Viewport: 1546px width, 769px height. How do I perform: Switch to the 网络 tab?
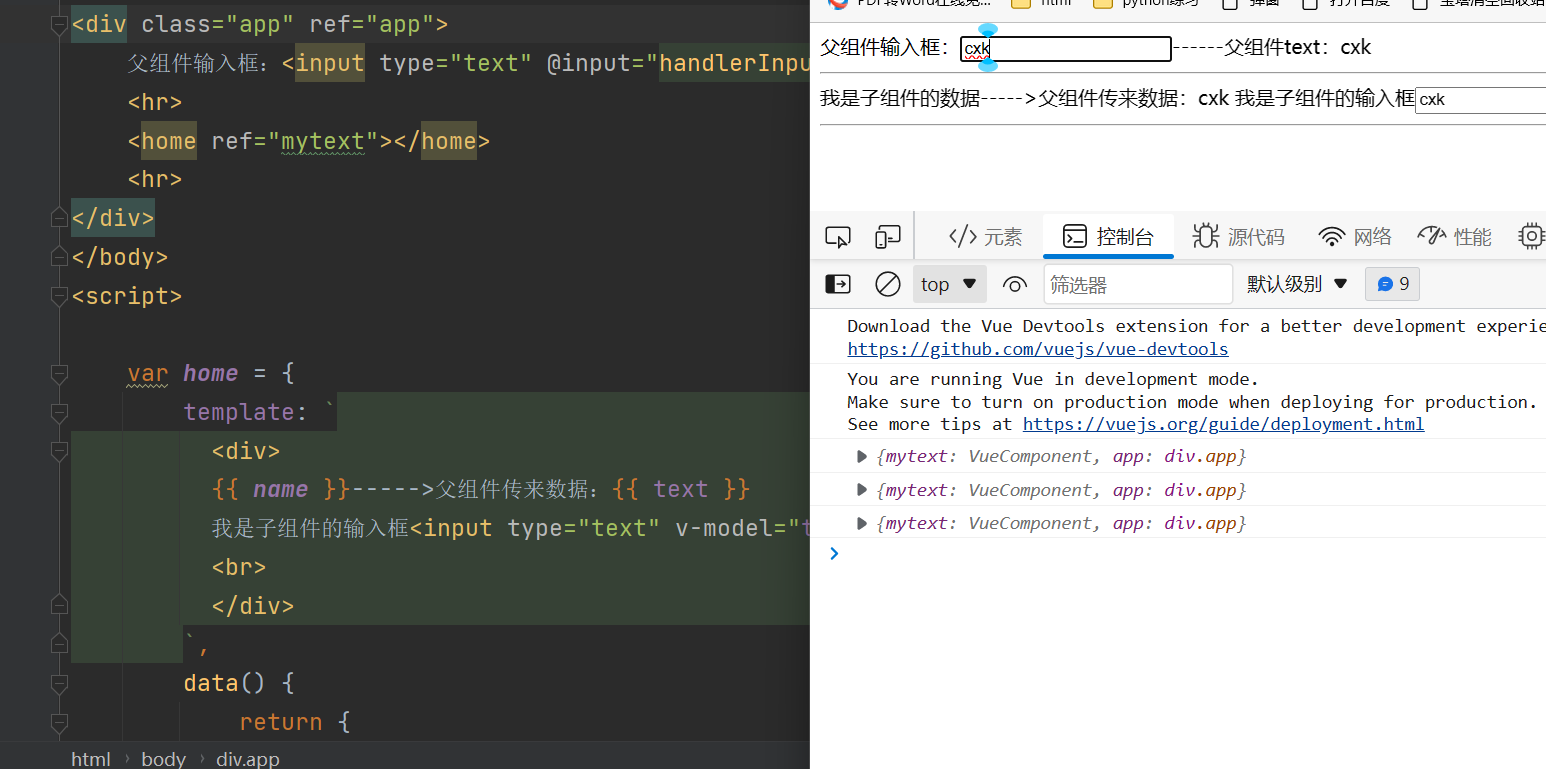[x=1355, y=236]
